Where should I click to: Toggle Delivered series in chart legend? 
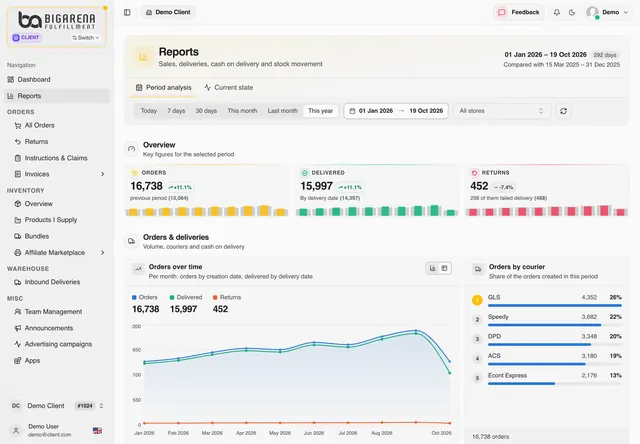[x=186, y=297]
